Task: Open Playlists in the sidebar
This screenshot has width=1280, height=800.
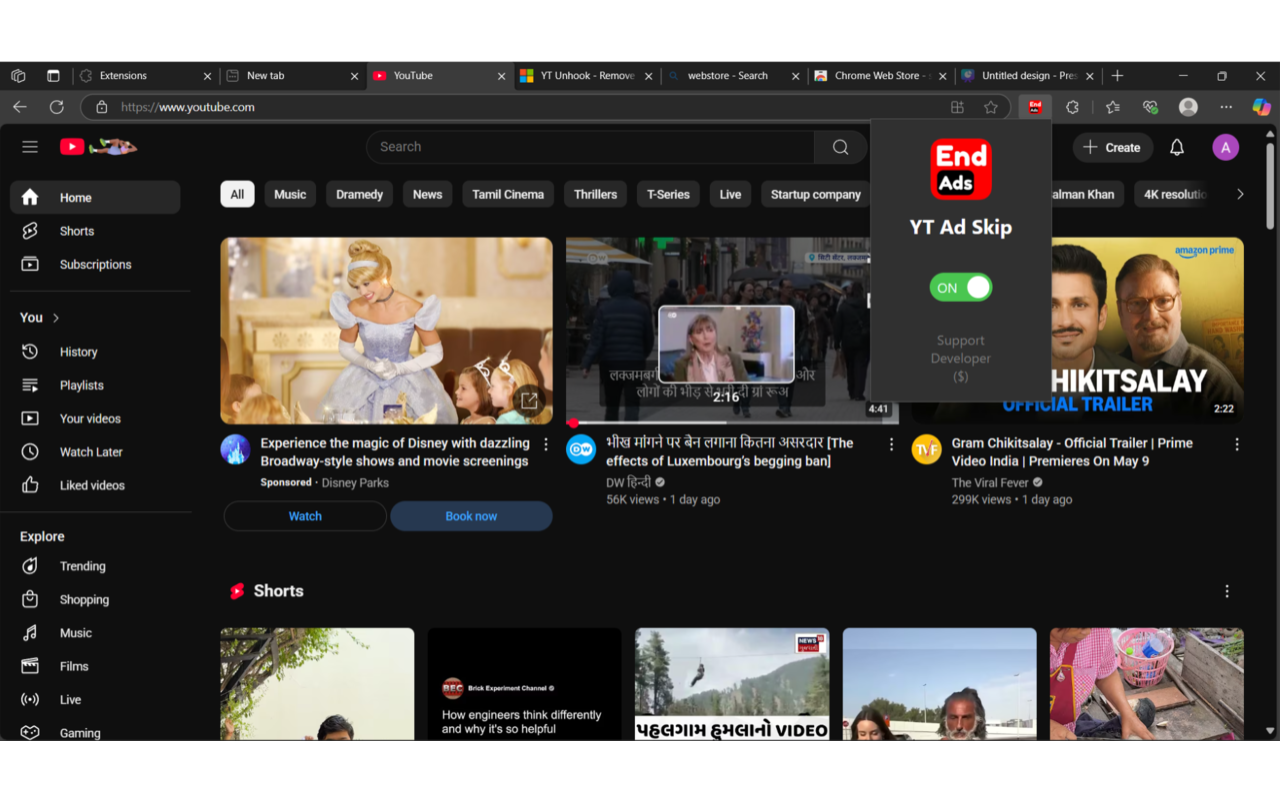Action: (95, 385)
